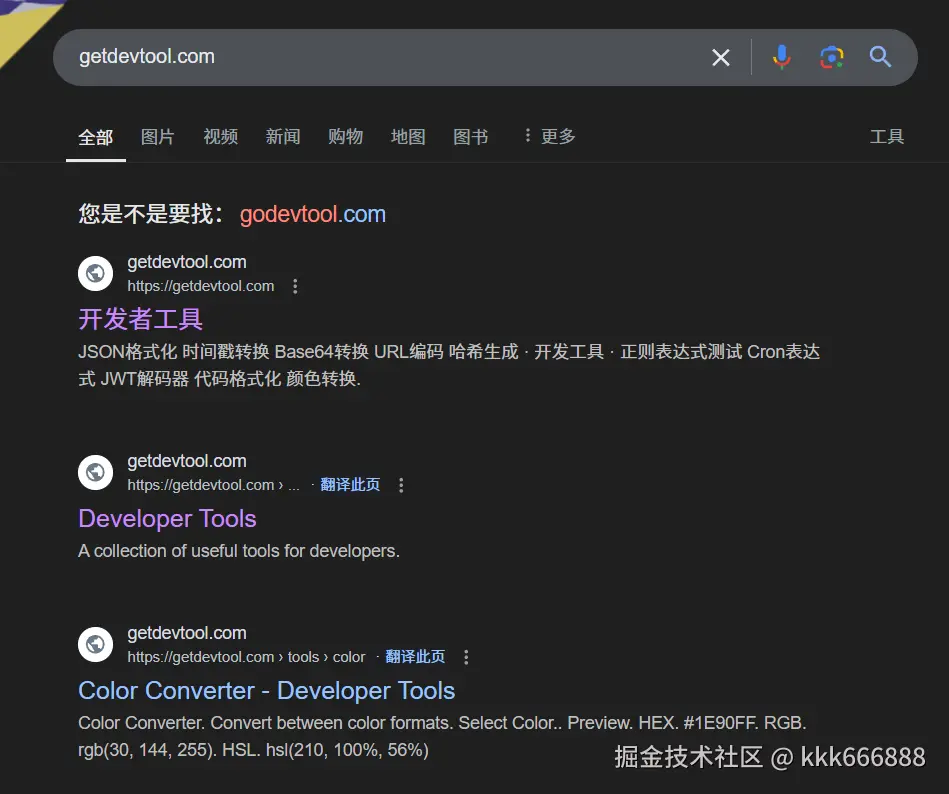Image resolution: width=949 pixels, height=794 pixels.
Task: Open the three-dot menu next to the Color Converter result
Action: coord(466,656)
